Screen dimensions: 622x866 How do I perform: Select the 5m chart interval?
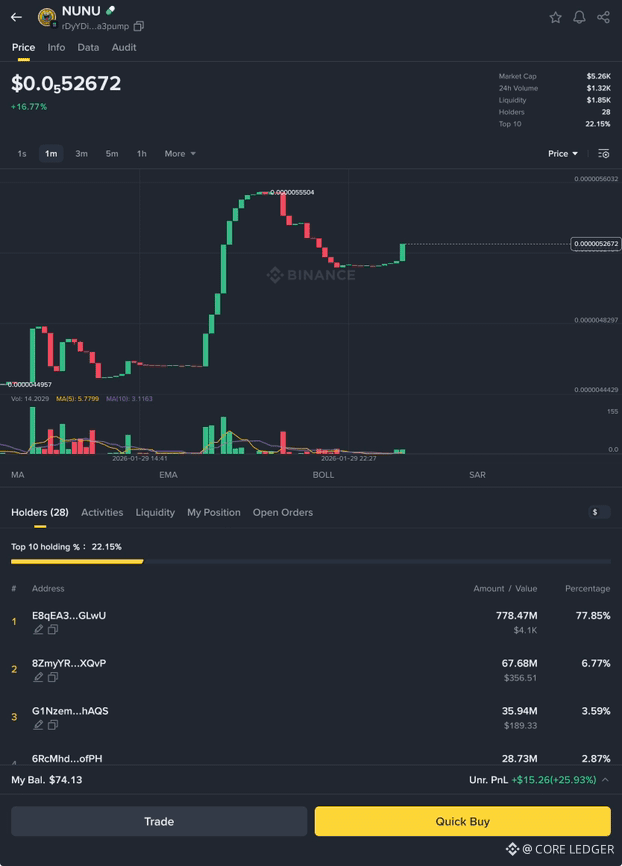click(112, 154)
